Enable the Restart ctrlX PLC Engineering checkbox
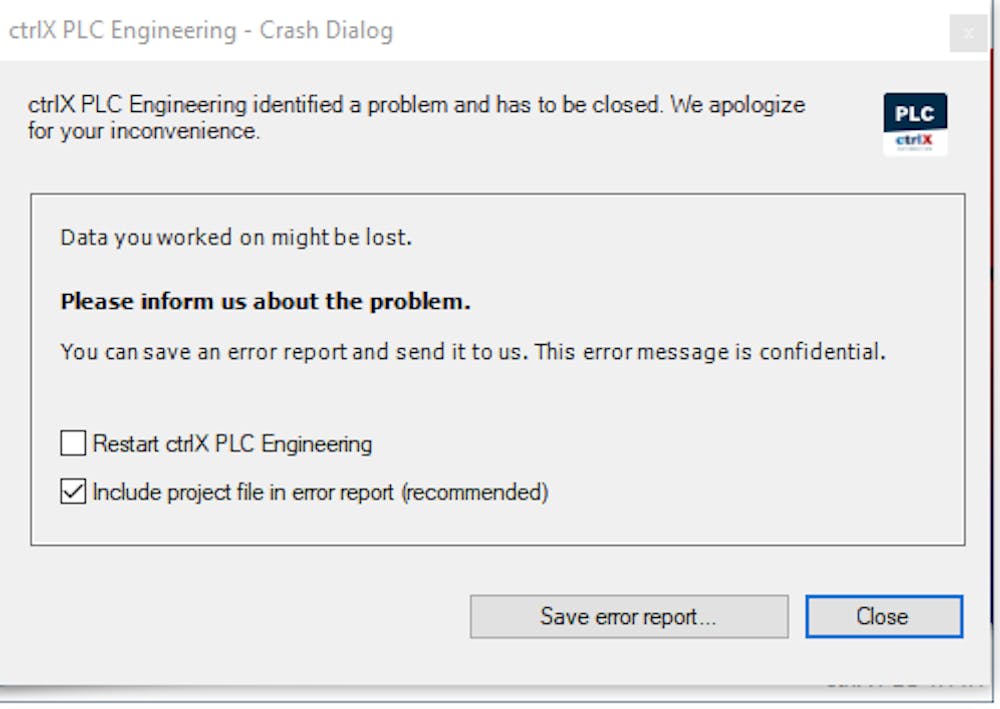Viewport: 1000px width, 709px height. 71,443
